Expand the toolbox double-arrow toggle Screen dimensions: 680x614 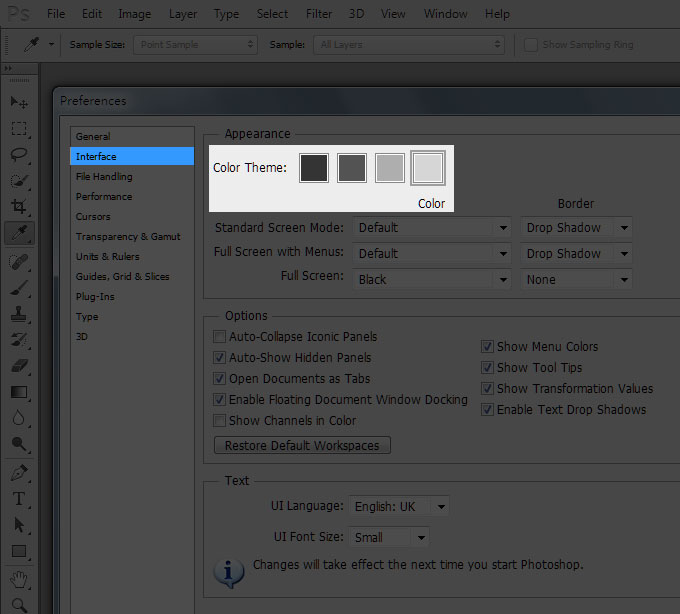coord(8,68)
